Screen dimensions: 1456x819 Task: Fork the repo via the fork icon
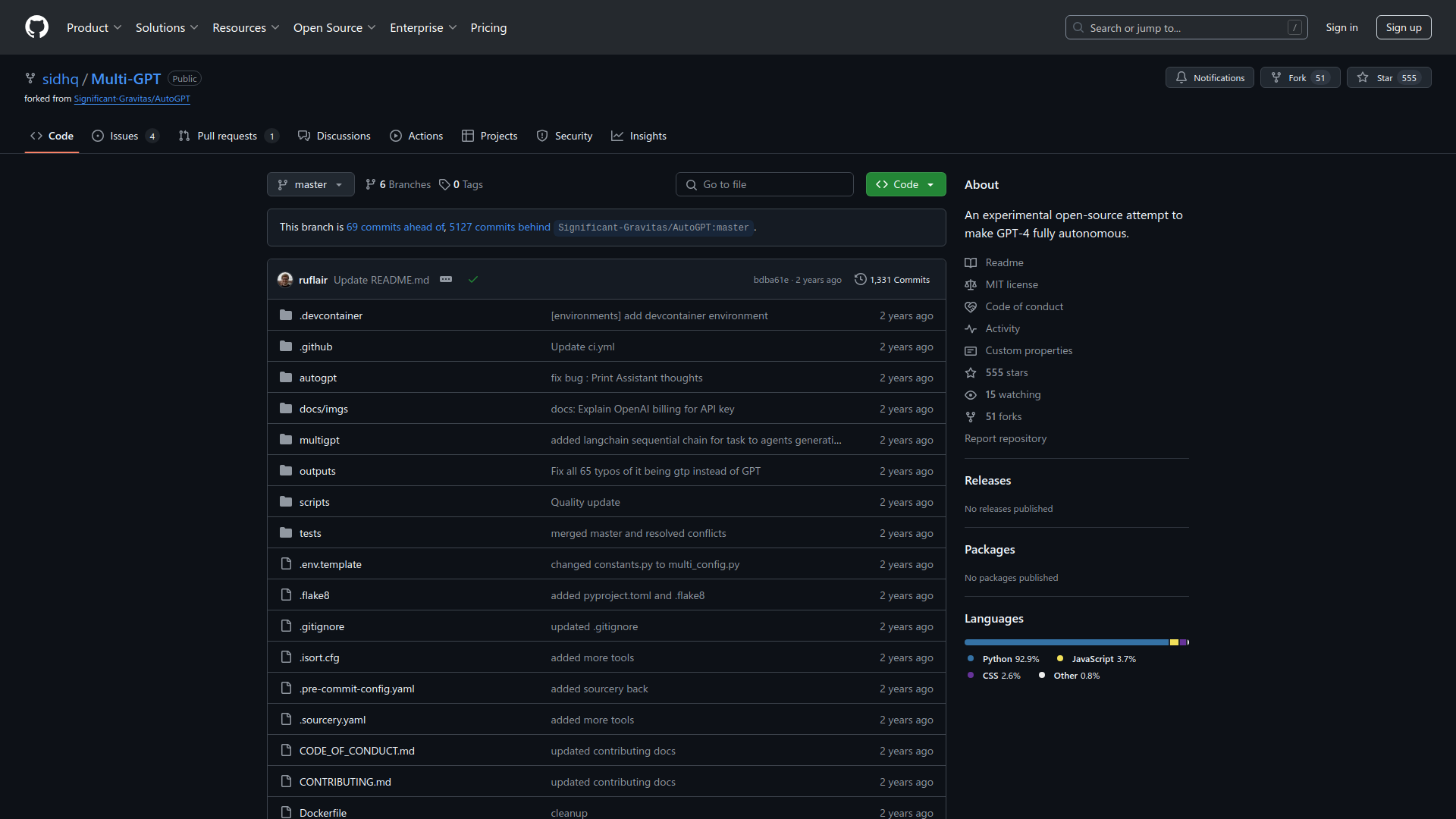tap(1278, 77)
